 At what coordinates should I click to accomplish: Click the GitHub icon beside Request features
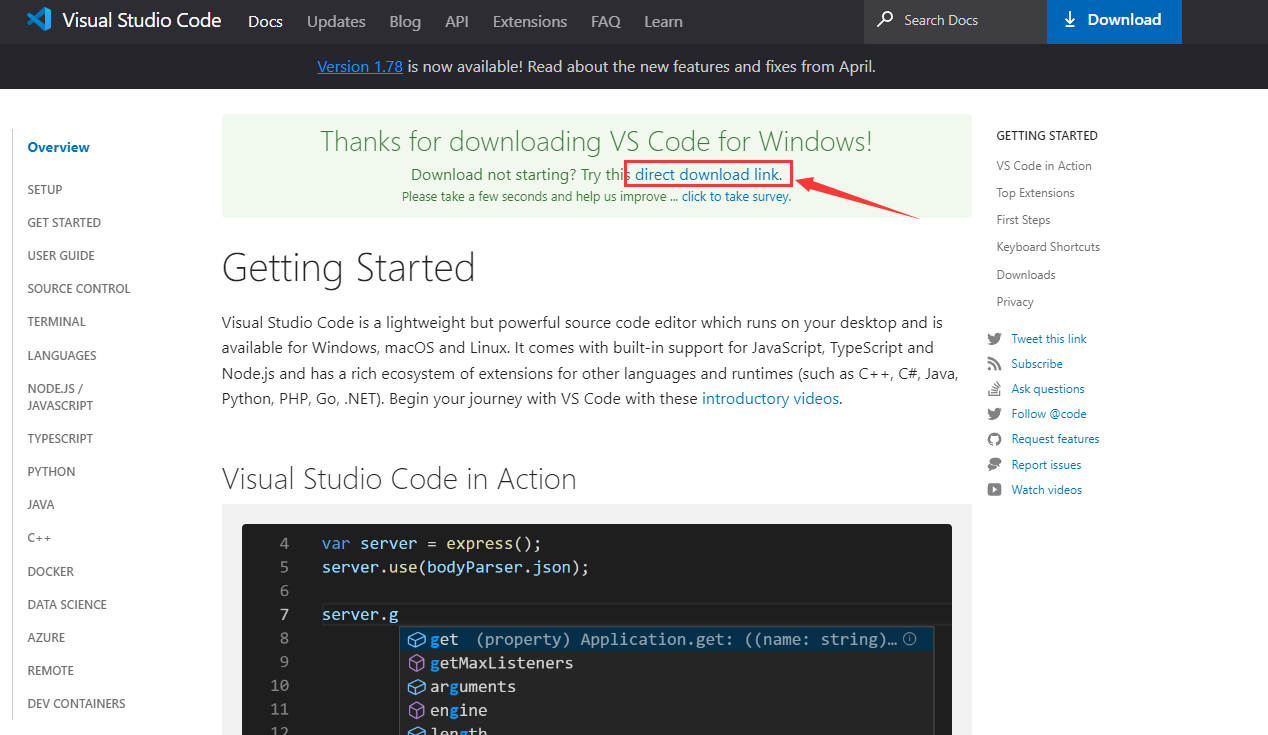[x=994, y=439]
